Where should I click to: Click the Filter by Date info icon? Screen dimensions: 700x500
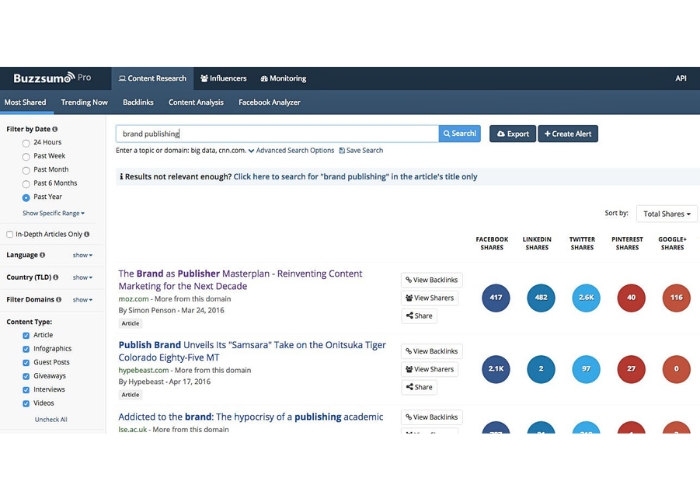pyautogui.click(x=55, y=129)
